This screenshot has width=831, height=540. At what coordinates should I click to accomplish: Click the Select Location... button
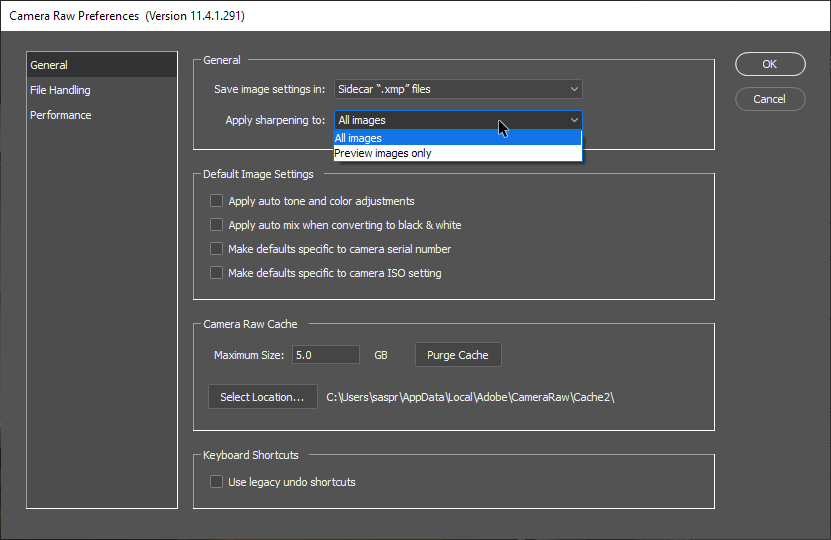point(262,397)
